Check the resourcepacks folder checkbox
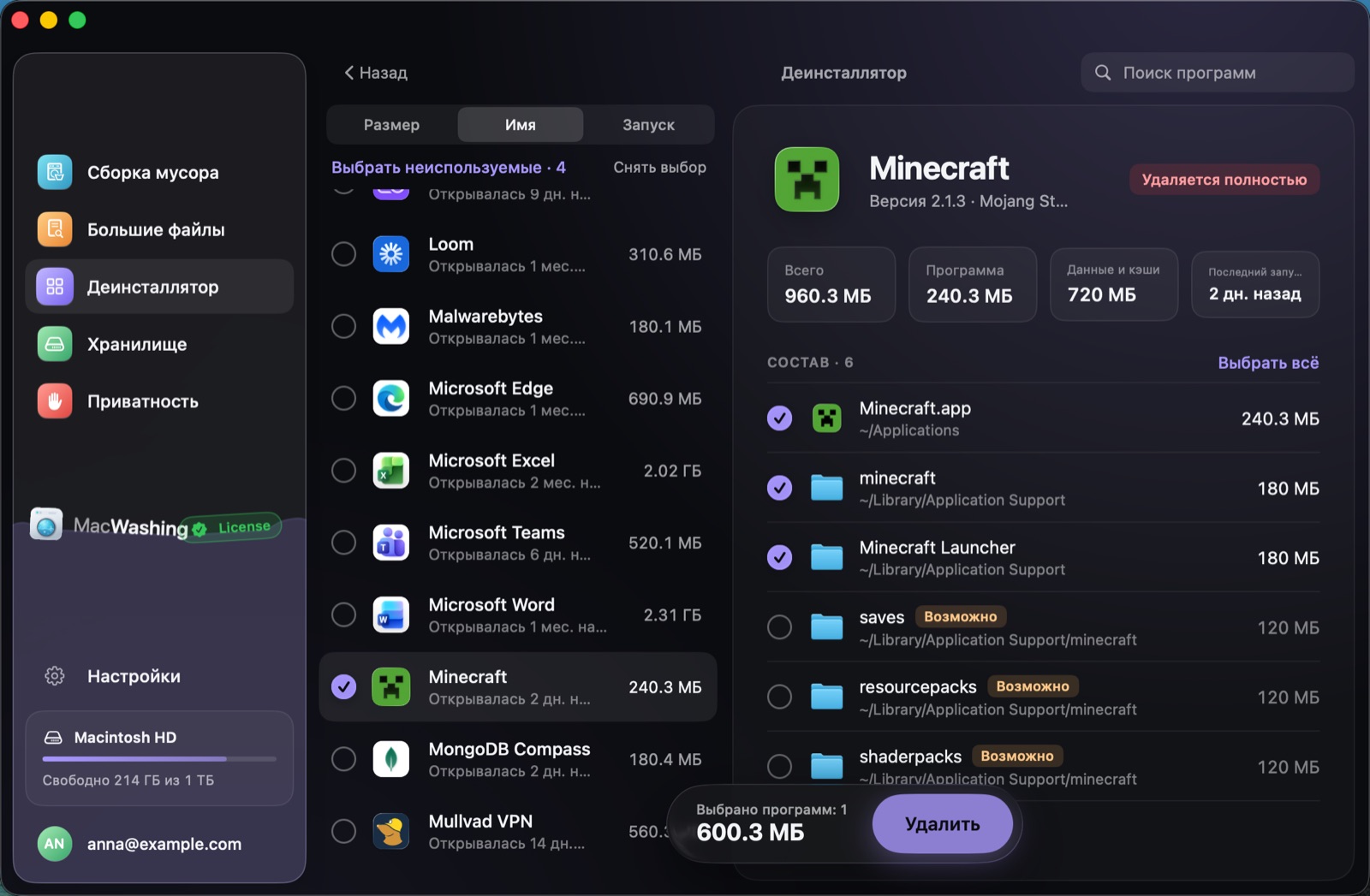Screen dimensions: 1370x896 tap(779, 697)
